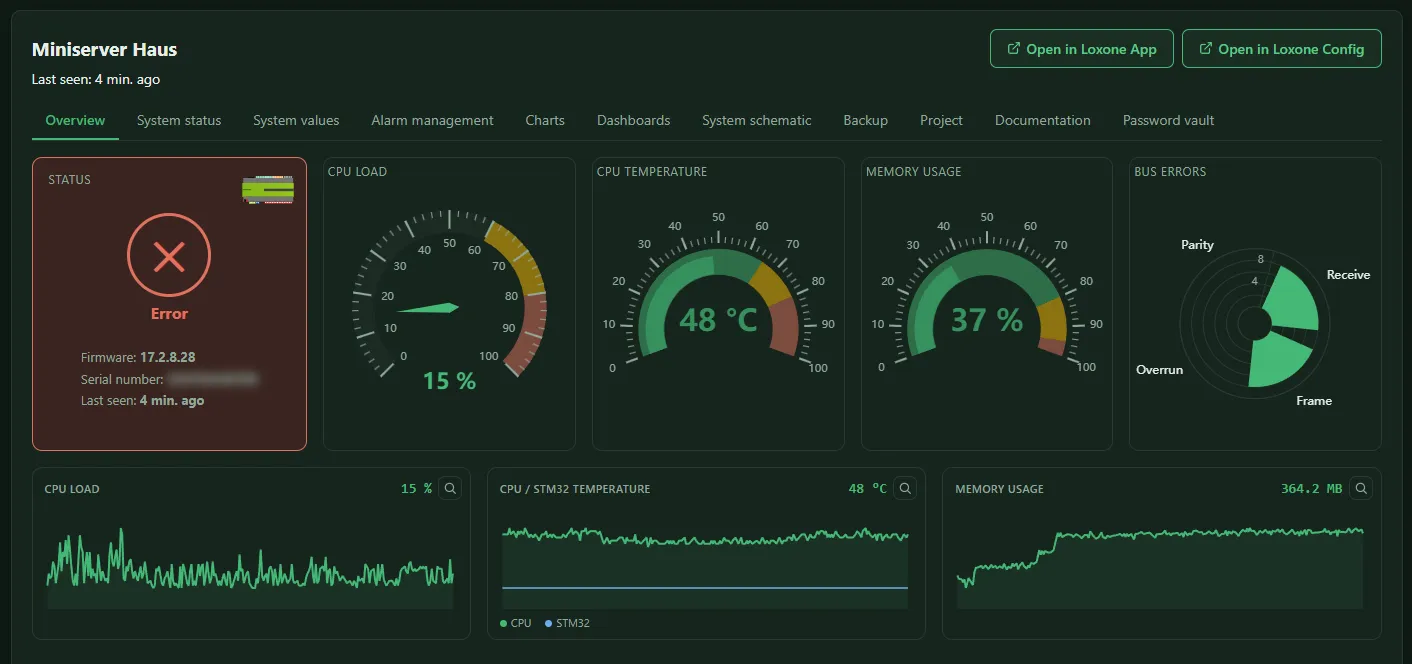Viewport: 1412px width, 664px height.
Task: Switch to the System status tab
Action: (179, 120)
